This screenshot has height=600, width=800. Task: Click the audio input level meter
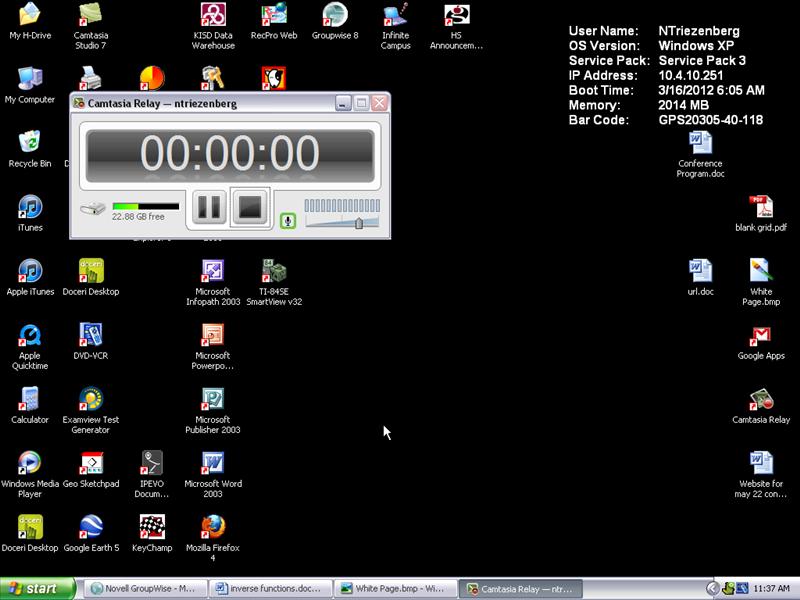tap(342, 205)
